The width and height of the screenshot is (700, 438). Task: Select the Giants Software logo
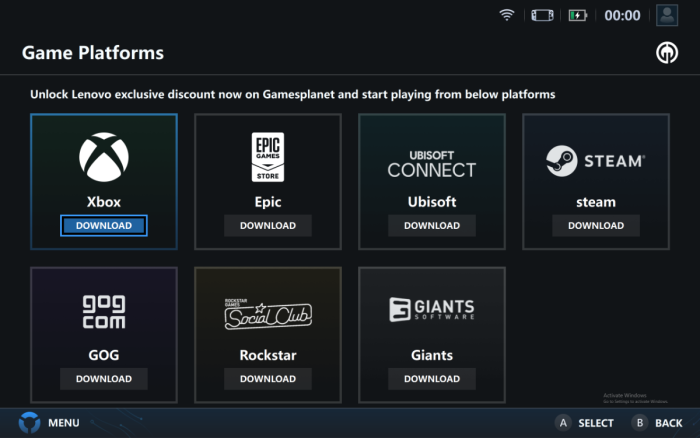pos(432,311)
